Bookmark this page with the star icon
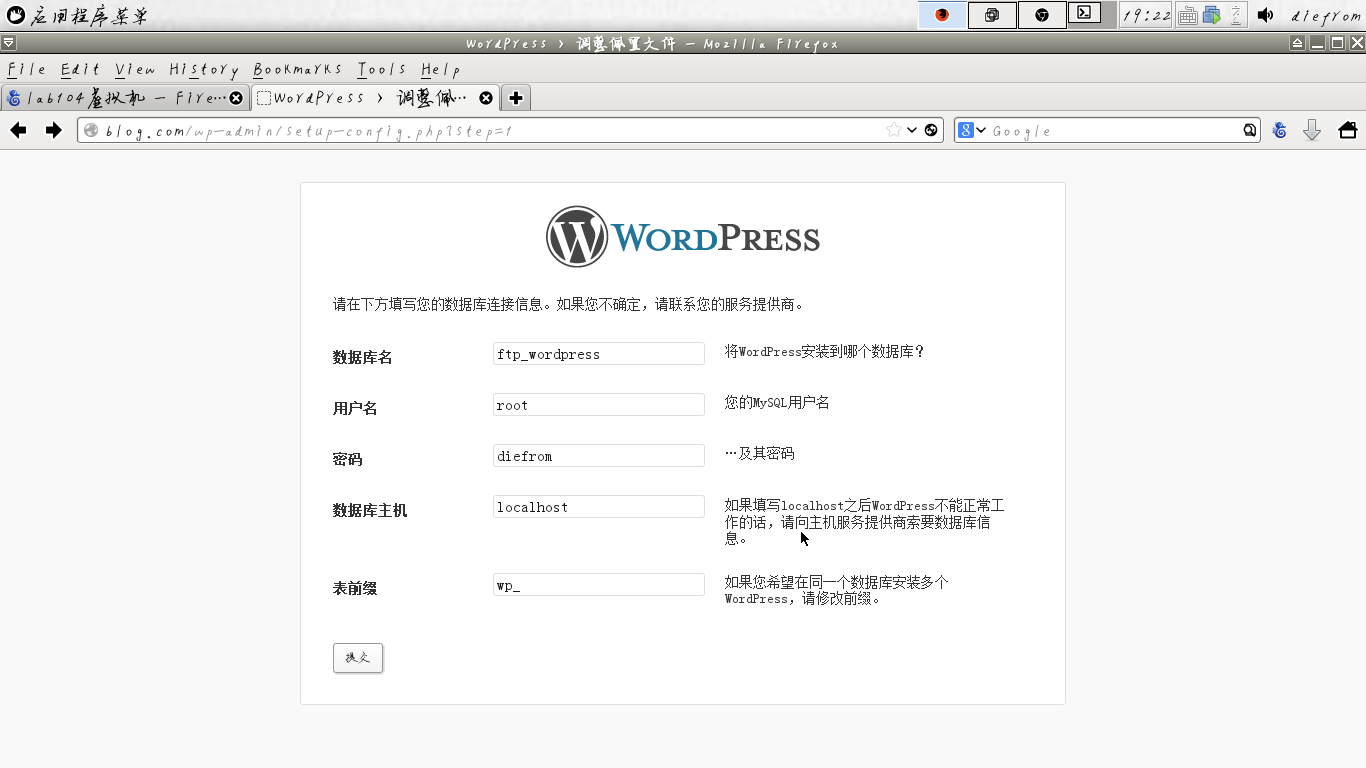The height and width of the screenshot is (768, 1366). [894, 130]
